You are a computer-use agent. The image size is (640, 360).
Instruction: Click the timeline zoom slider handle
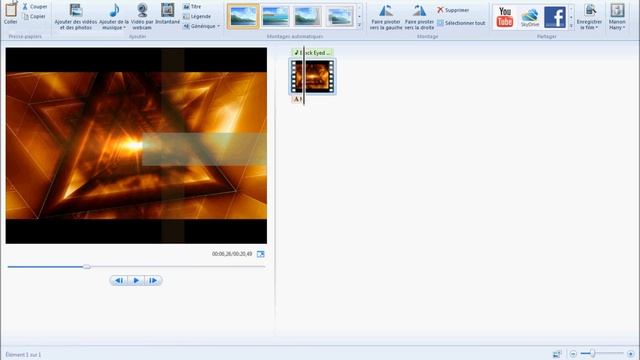592,353
